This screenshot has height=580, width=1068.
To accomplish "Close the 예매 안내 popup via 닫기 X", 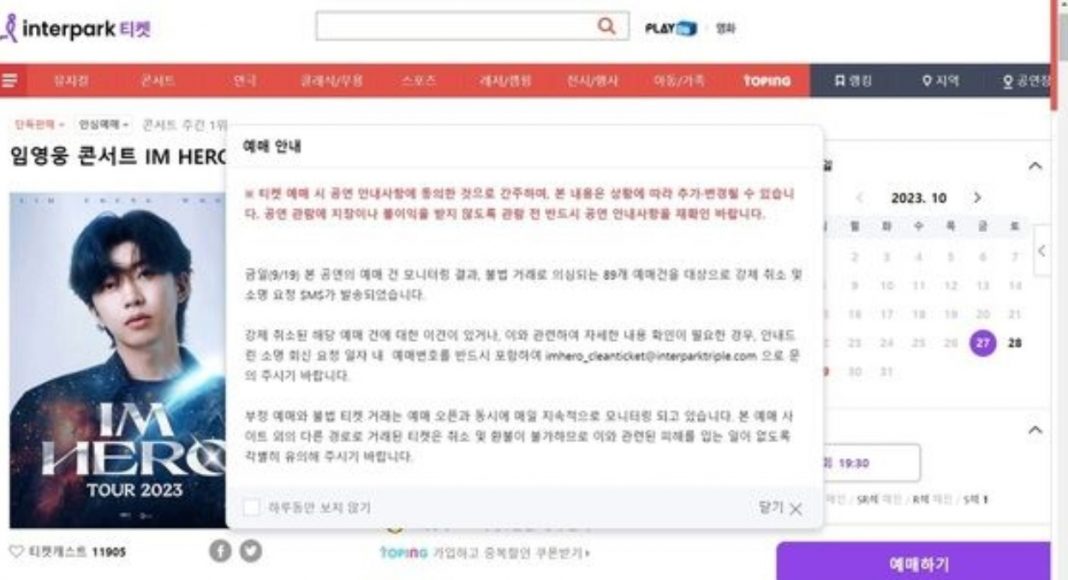I will point(781,507).
